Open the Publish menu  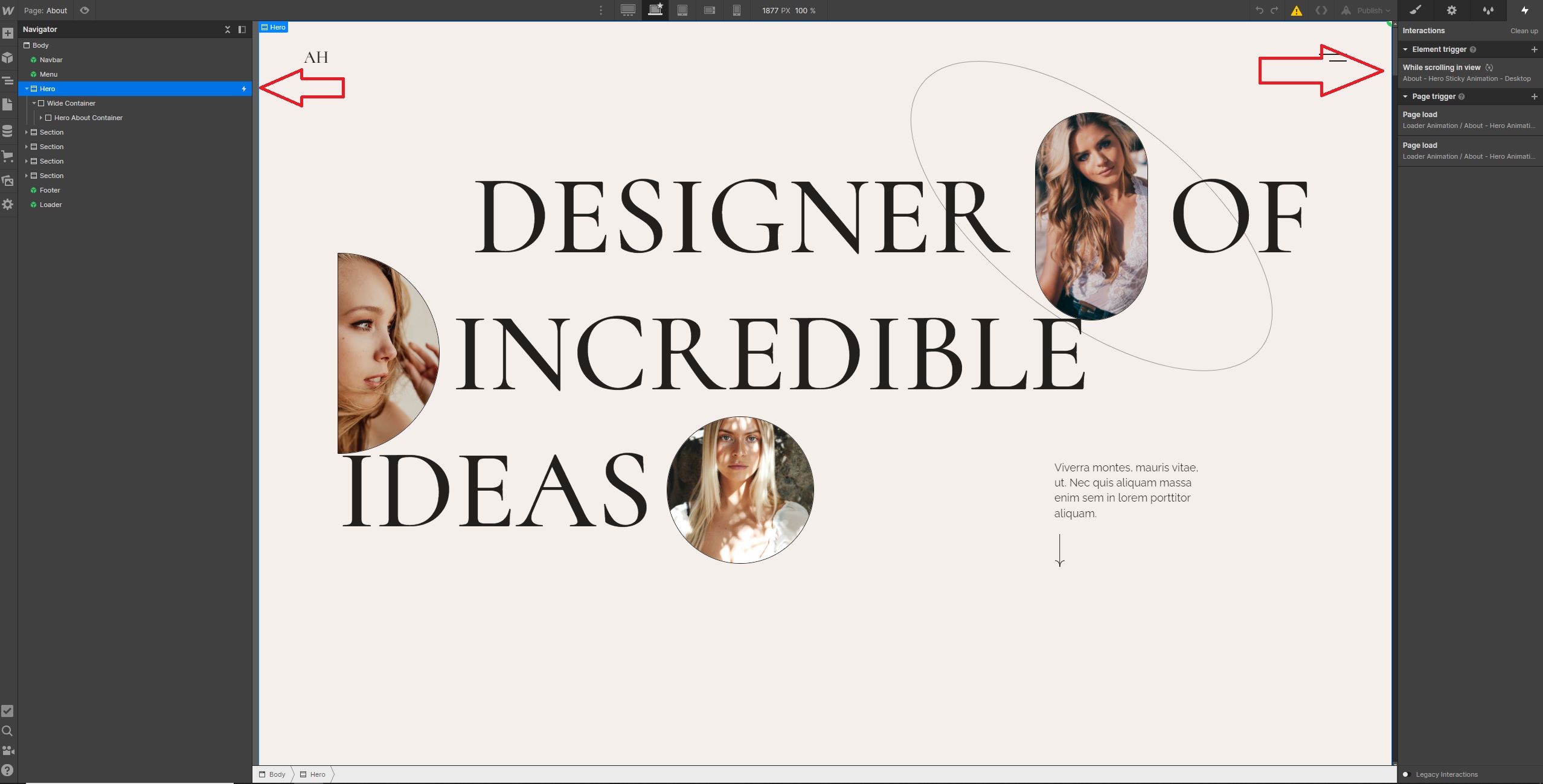(x=1368, y=10)
